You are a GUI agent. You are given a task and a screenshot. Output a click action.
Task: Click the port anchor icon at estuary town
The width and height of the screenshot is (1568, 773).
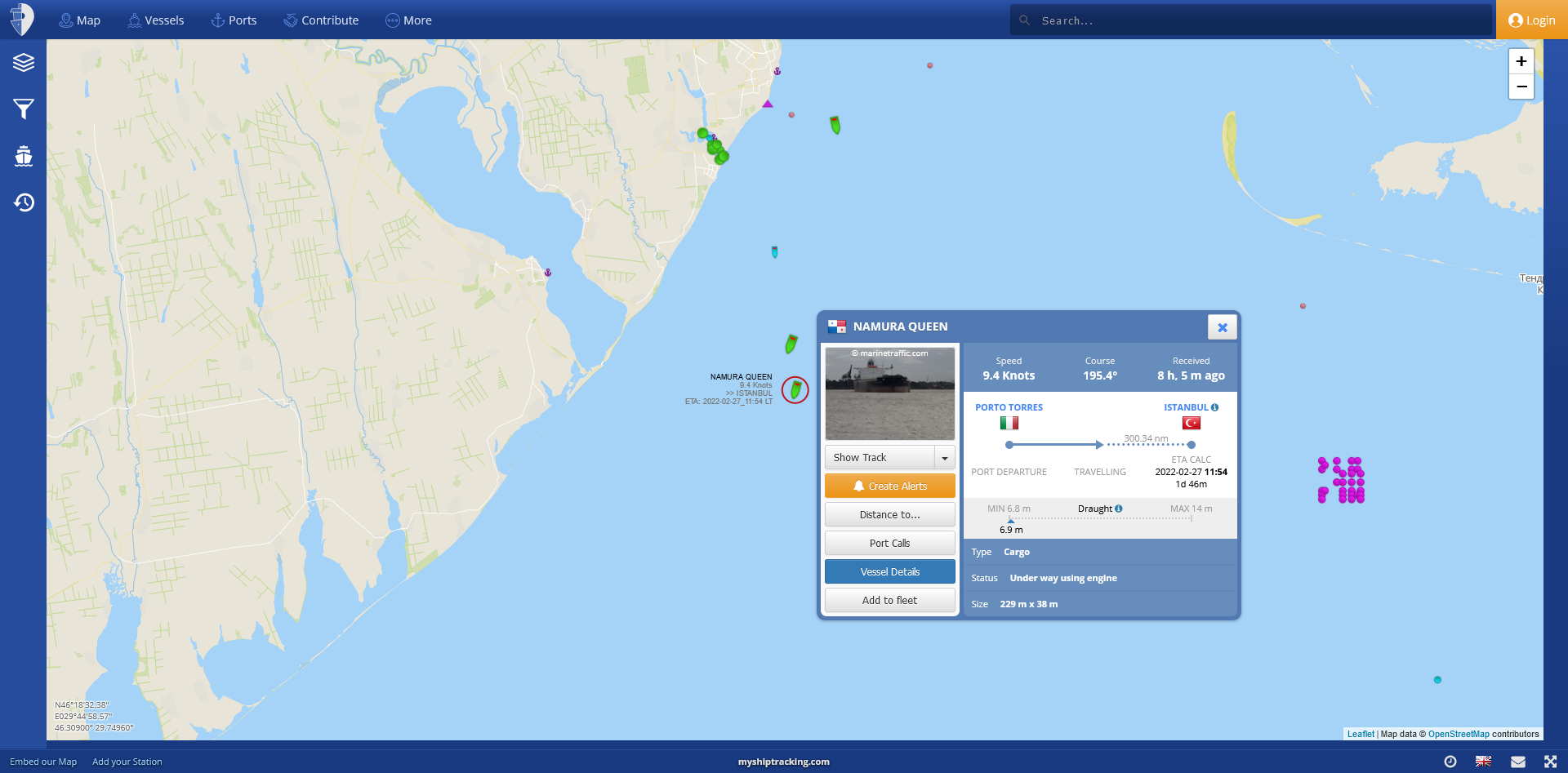point(548,273)
